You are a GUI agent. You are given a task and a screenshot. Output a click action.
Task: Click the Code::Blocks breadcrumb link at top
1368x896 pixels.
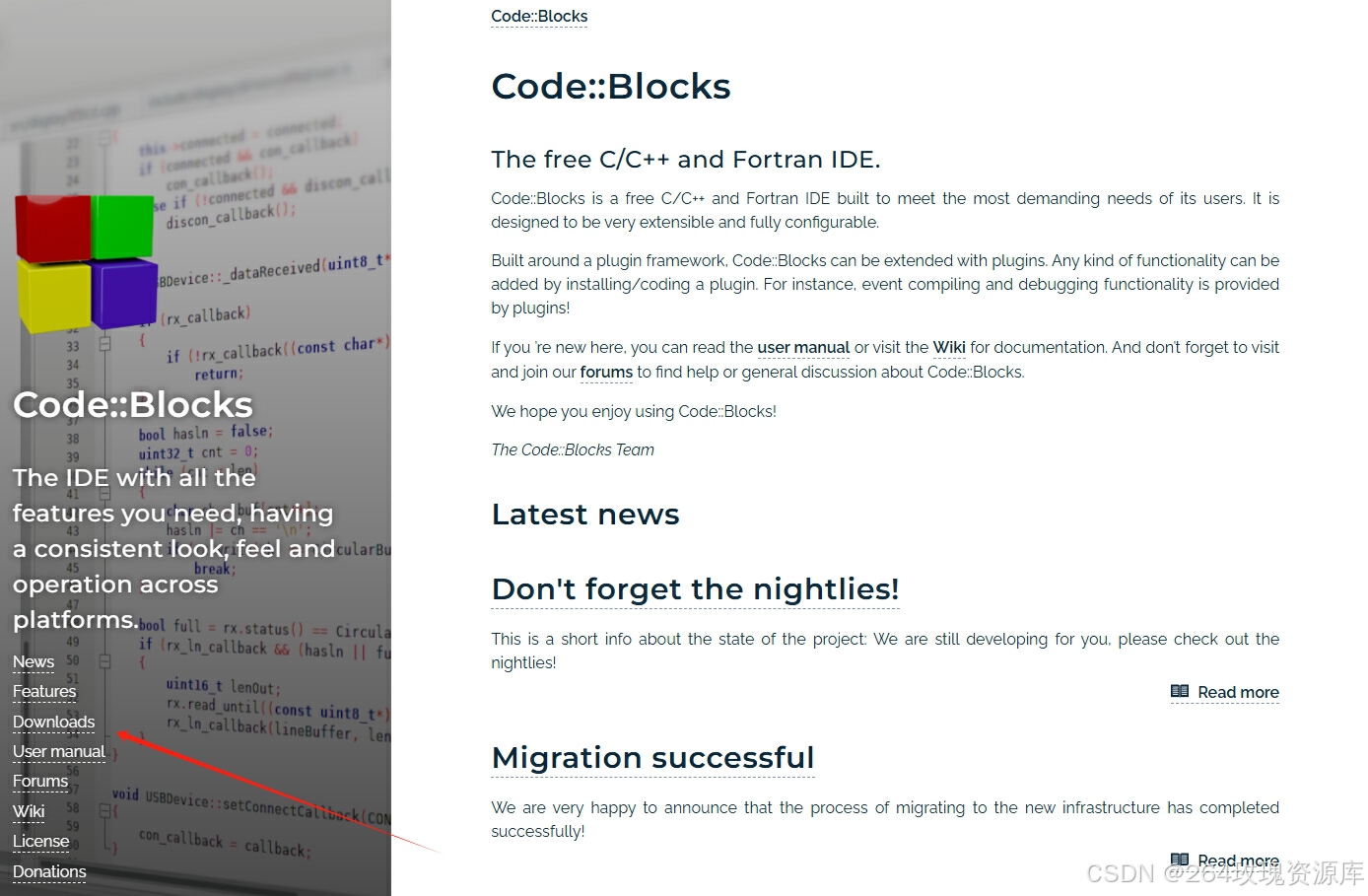(539, 17)
